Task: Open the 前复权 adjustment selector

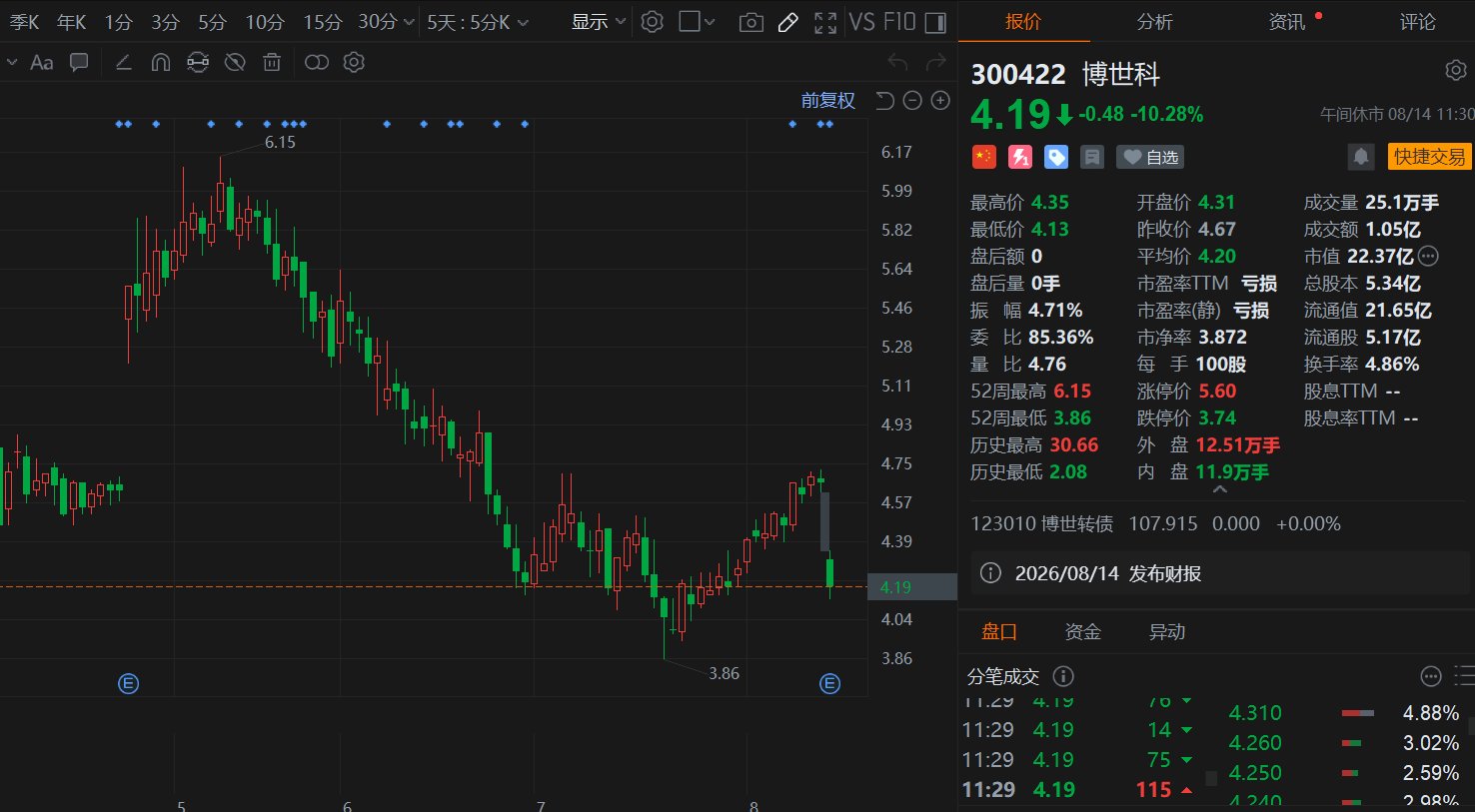Action: pos(828,100)
